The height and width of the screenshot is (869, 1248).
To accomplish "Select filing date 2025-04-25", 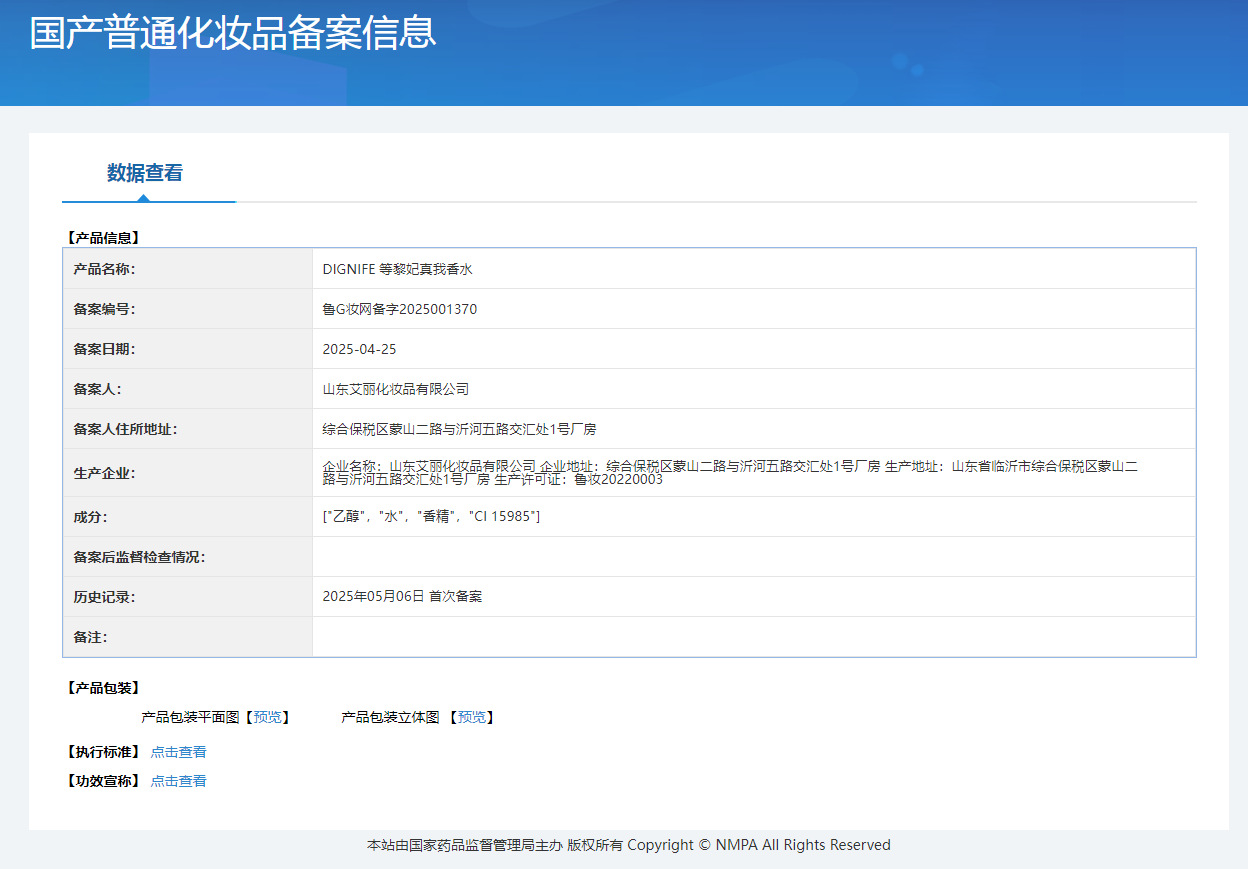I will coord(360,349).
